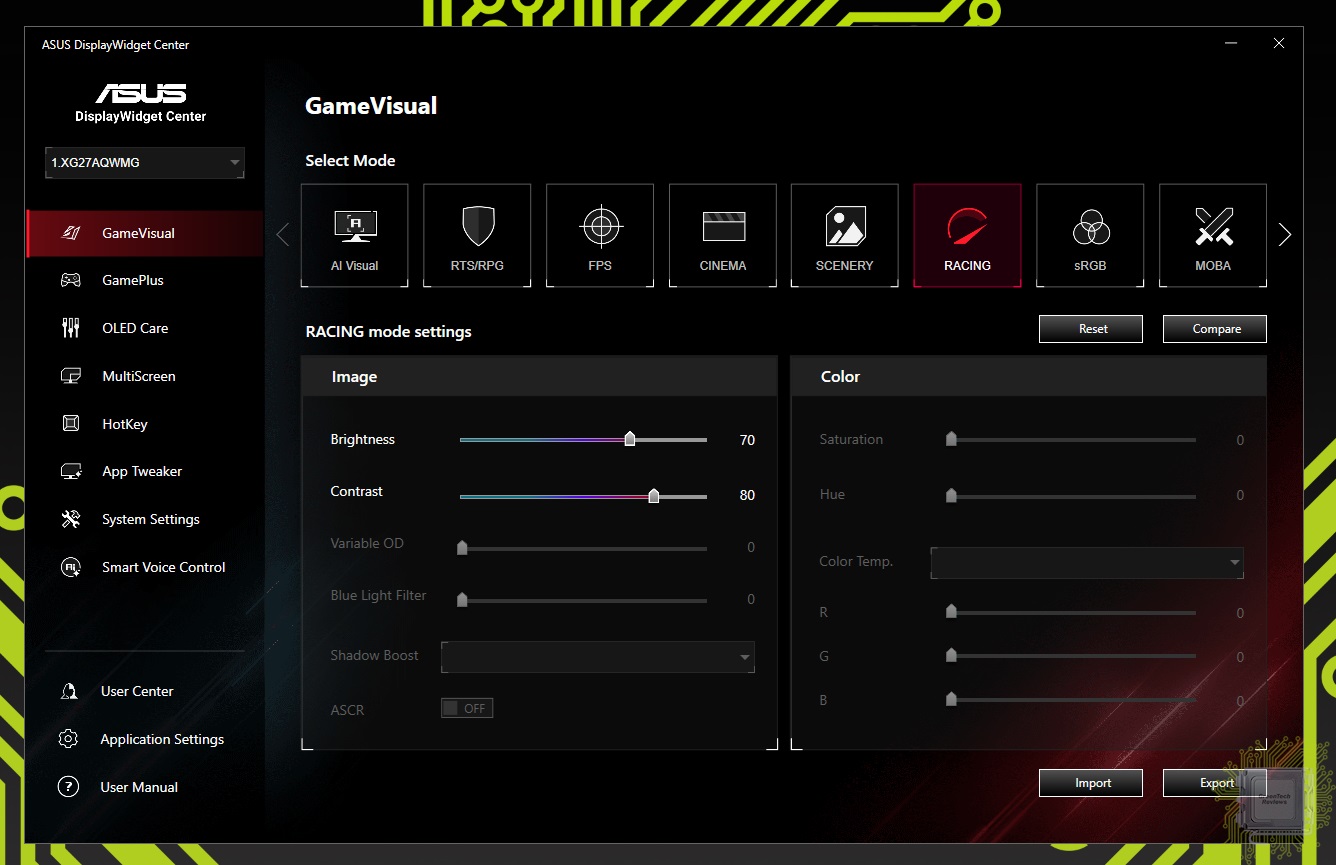Select FPS crosshair mode
This screenshot has width=1336, height=865.
pyautogui.click(x=600, y=235)
